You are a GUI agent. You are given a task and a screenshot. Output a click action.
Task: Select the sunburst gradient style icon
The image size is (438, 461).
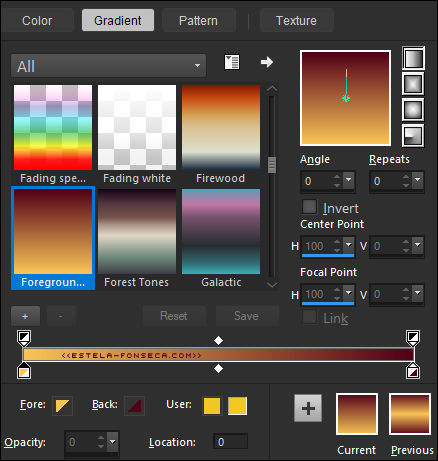coord(413,110)
